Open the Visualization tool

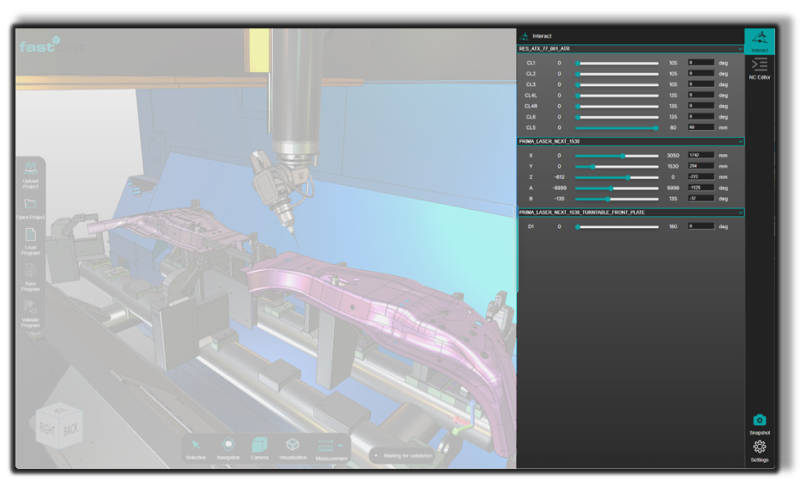293,445
